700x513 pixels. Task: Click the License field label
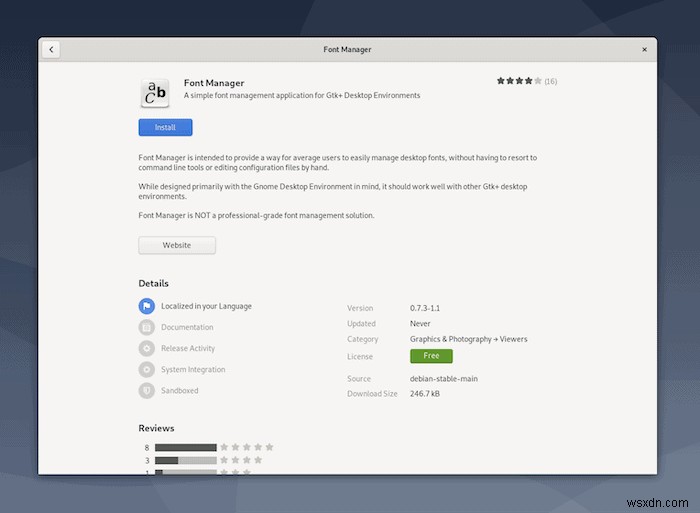click(360, 356)
